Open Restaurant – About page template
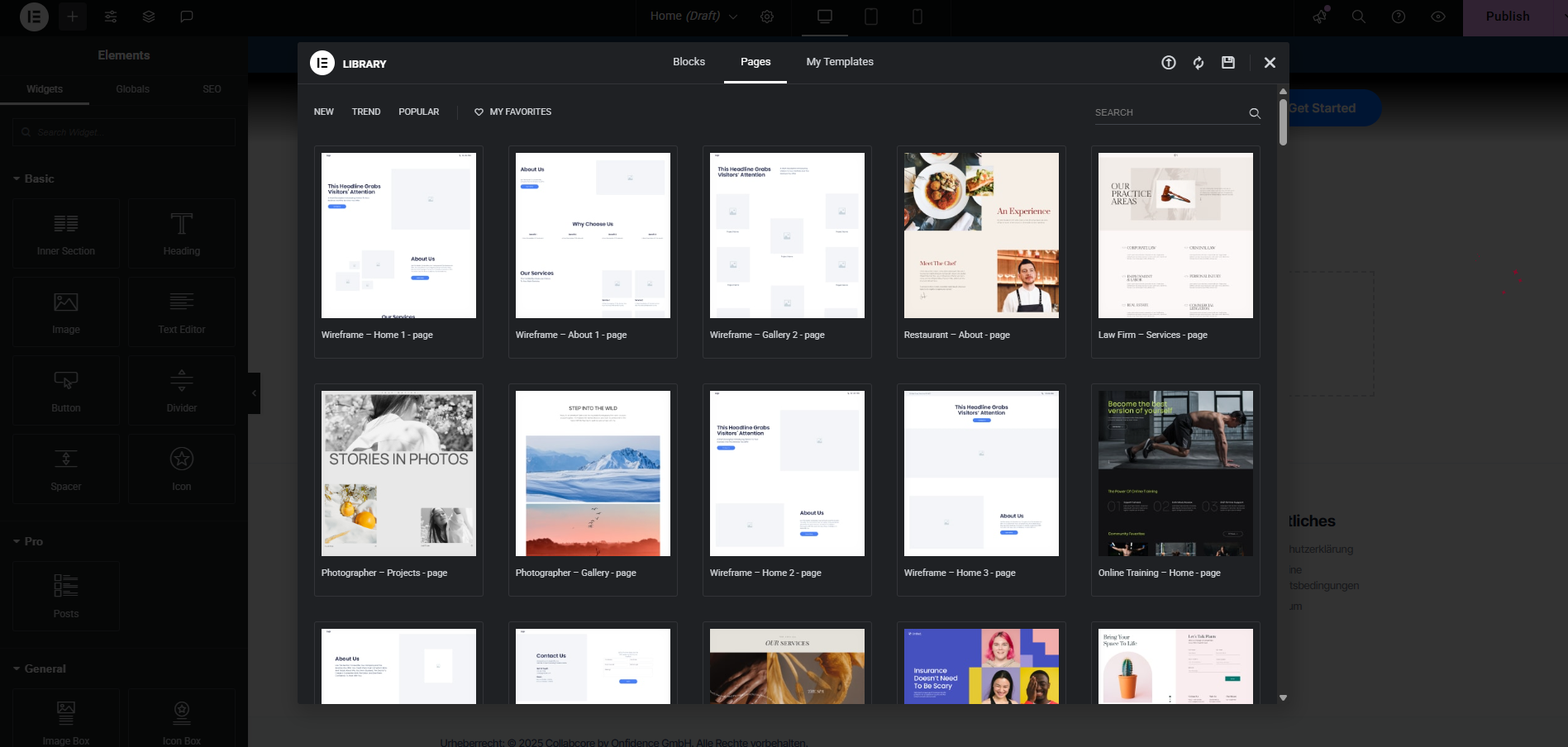This screenshot has width=1568, height=747. (981, 252)
